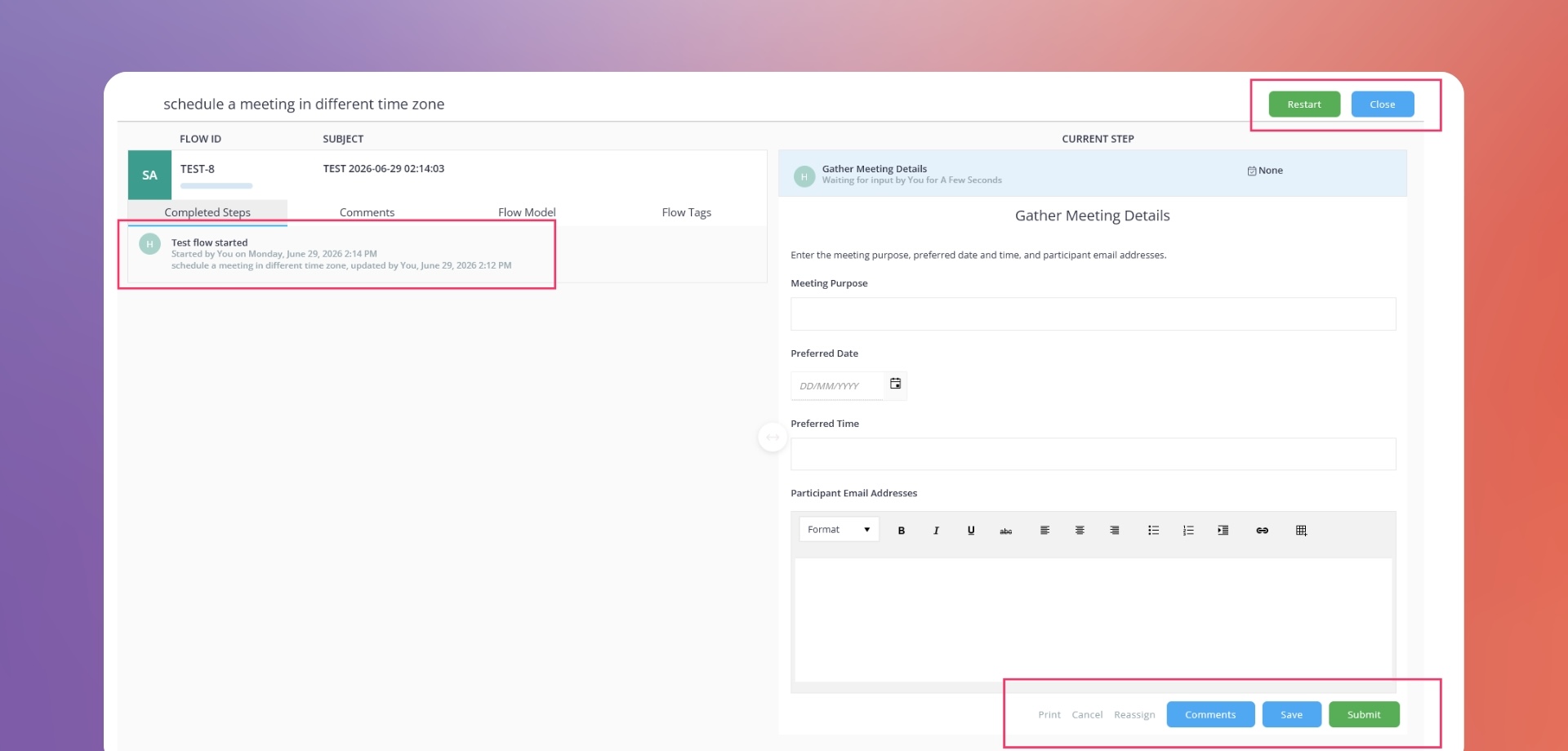This screenshot has height=751, width=1568.
Task: Open the Preferred Date calendar picker
Action: [896, 384]
